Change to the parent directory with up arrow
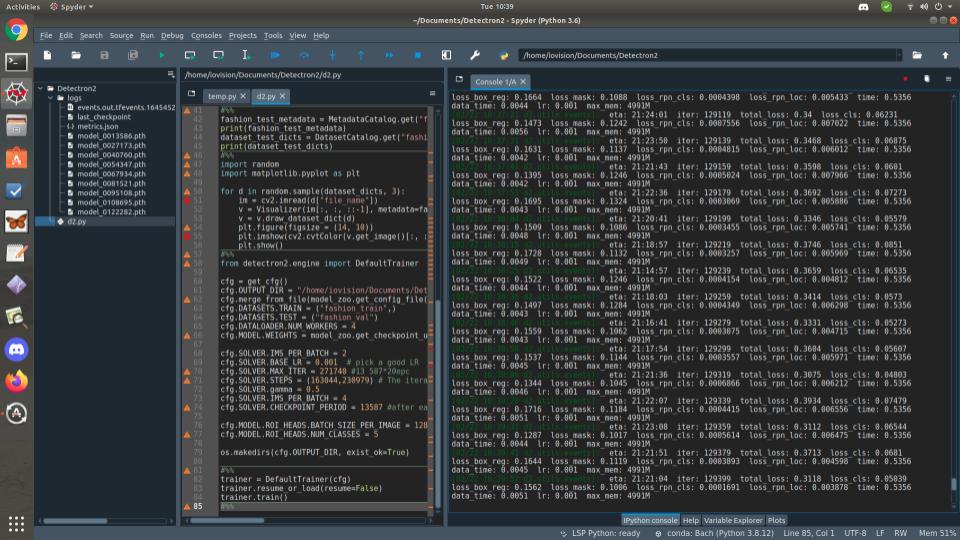 tap(945, 55)
